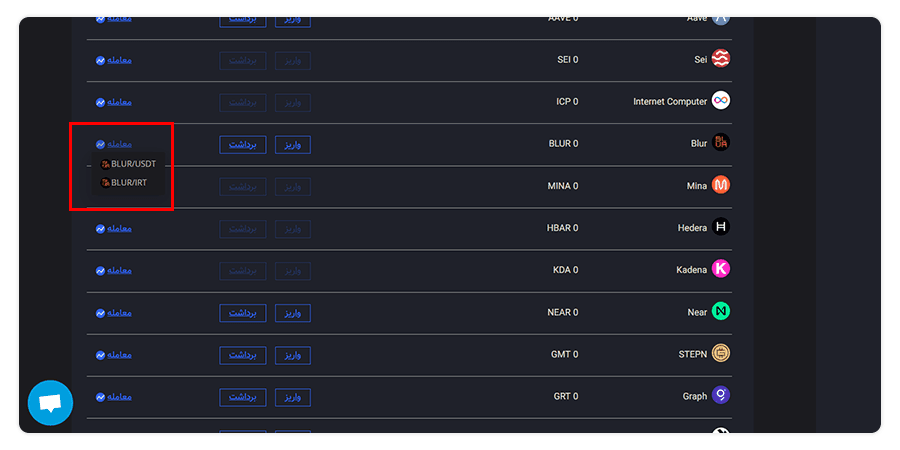This screenshot has height=450, width=900.
Task: Select the BLUR/USDT trading pair
Action: point(128,164)
